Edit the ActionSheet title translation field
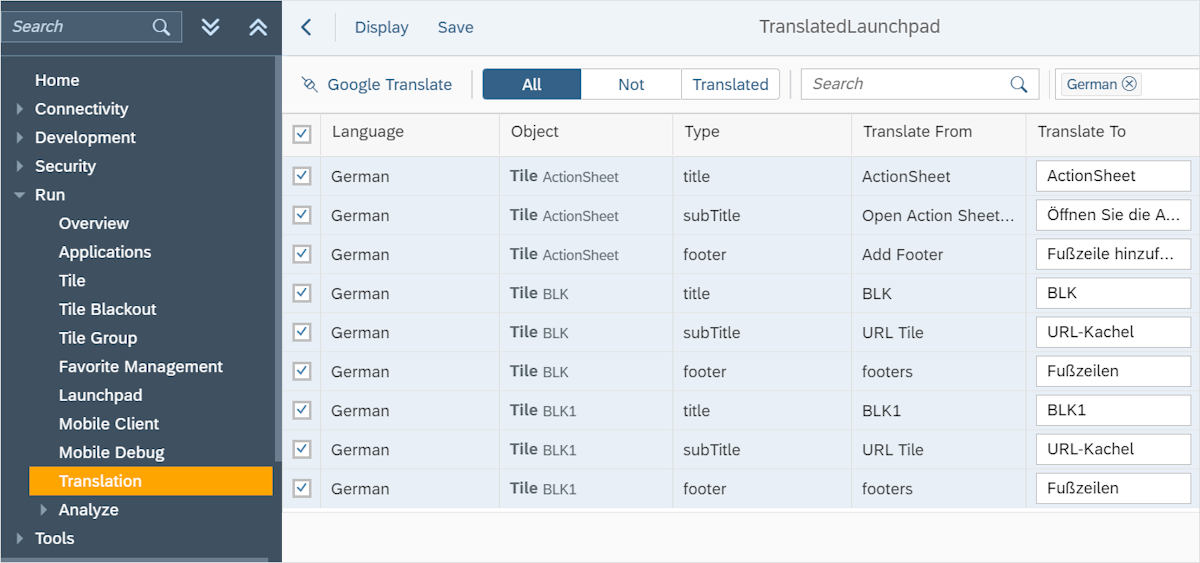Screen dimensions: 1200x563 click(x=1113, y=176)
